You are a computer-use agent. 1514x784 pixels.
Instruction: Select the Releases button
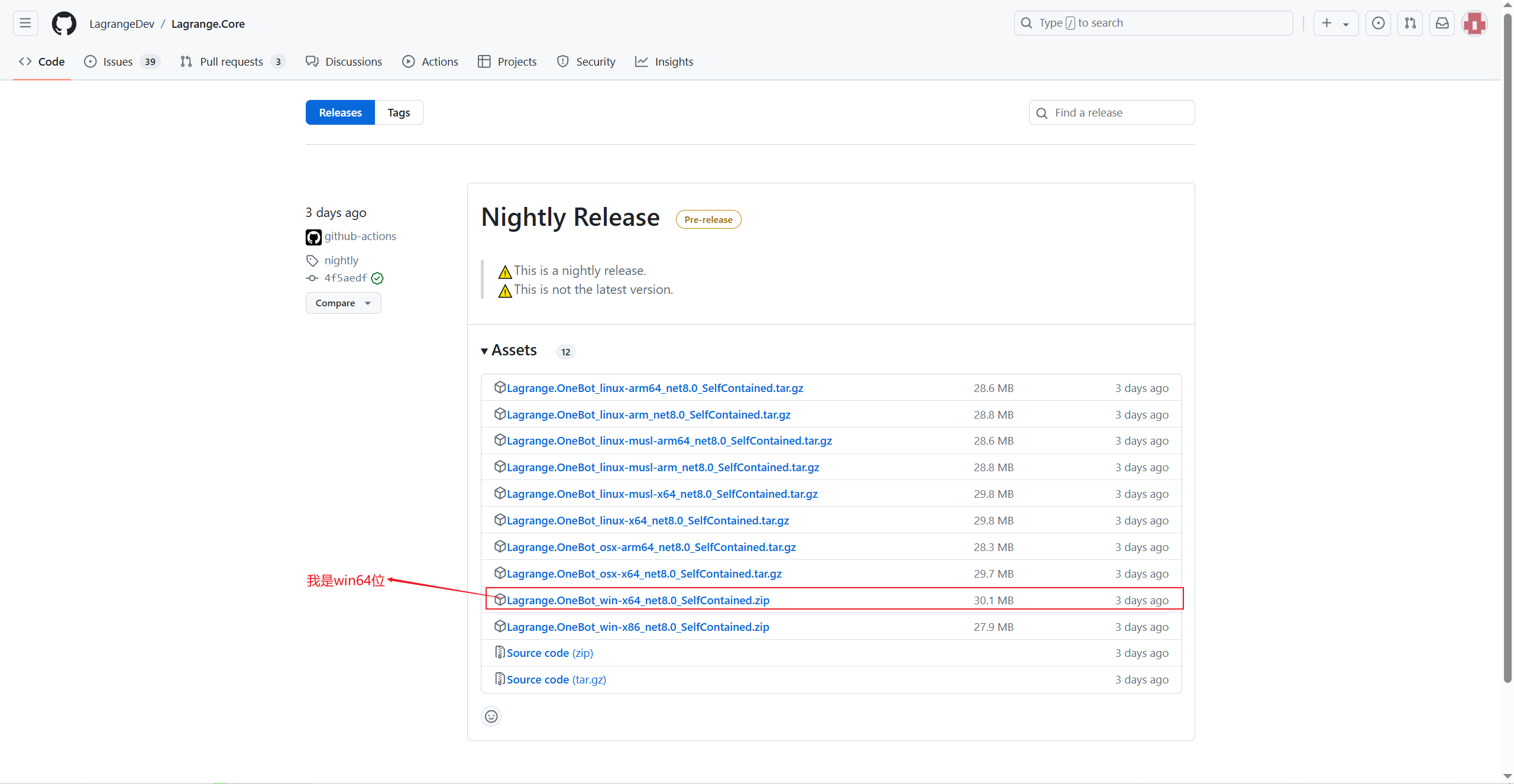tap(340, 112)
